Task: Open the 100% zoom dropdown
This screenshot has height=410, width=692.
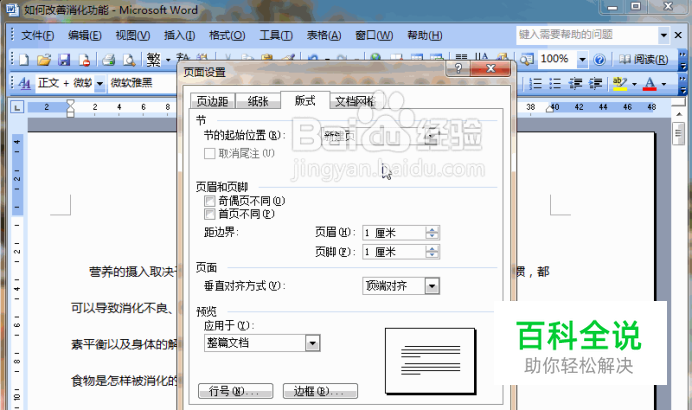Action: click(582, 59)
